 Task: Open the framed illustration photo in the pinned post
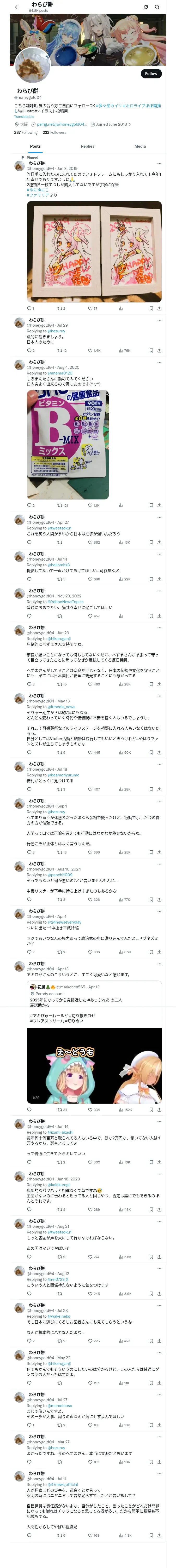click(94, 251)
